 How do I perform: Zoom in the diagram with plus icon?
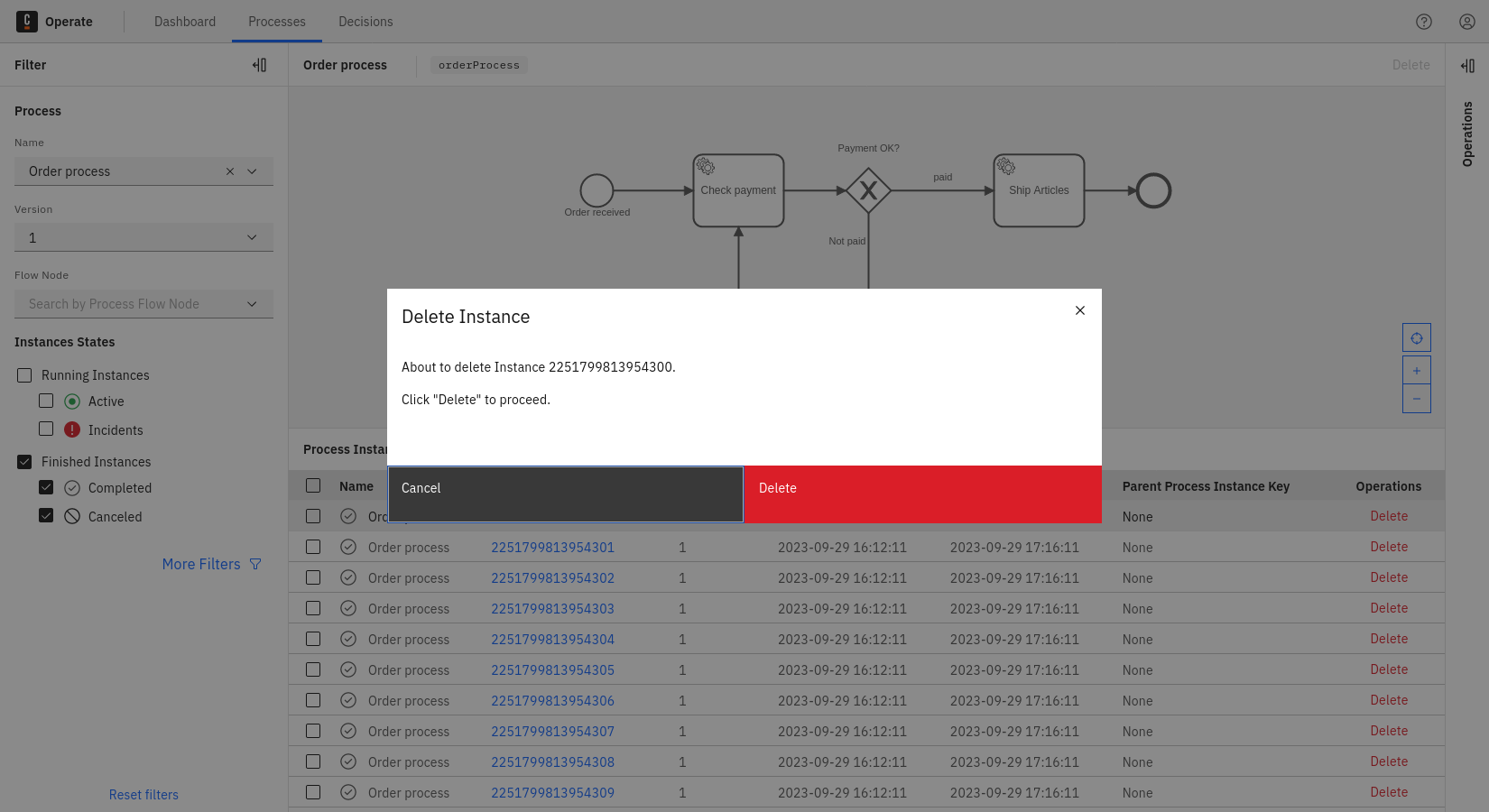pos(1417,371)
